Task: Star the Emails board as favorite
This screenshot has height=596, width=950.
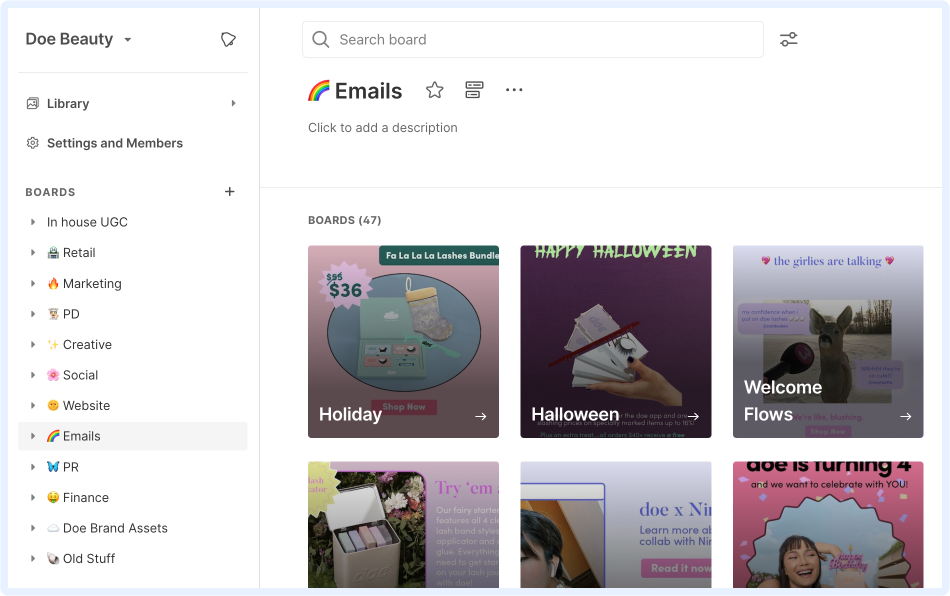Action: coord(434,90)
